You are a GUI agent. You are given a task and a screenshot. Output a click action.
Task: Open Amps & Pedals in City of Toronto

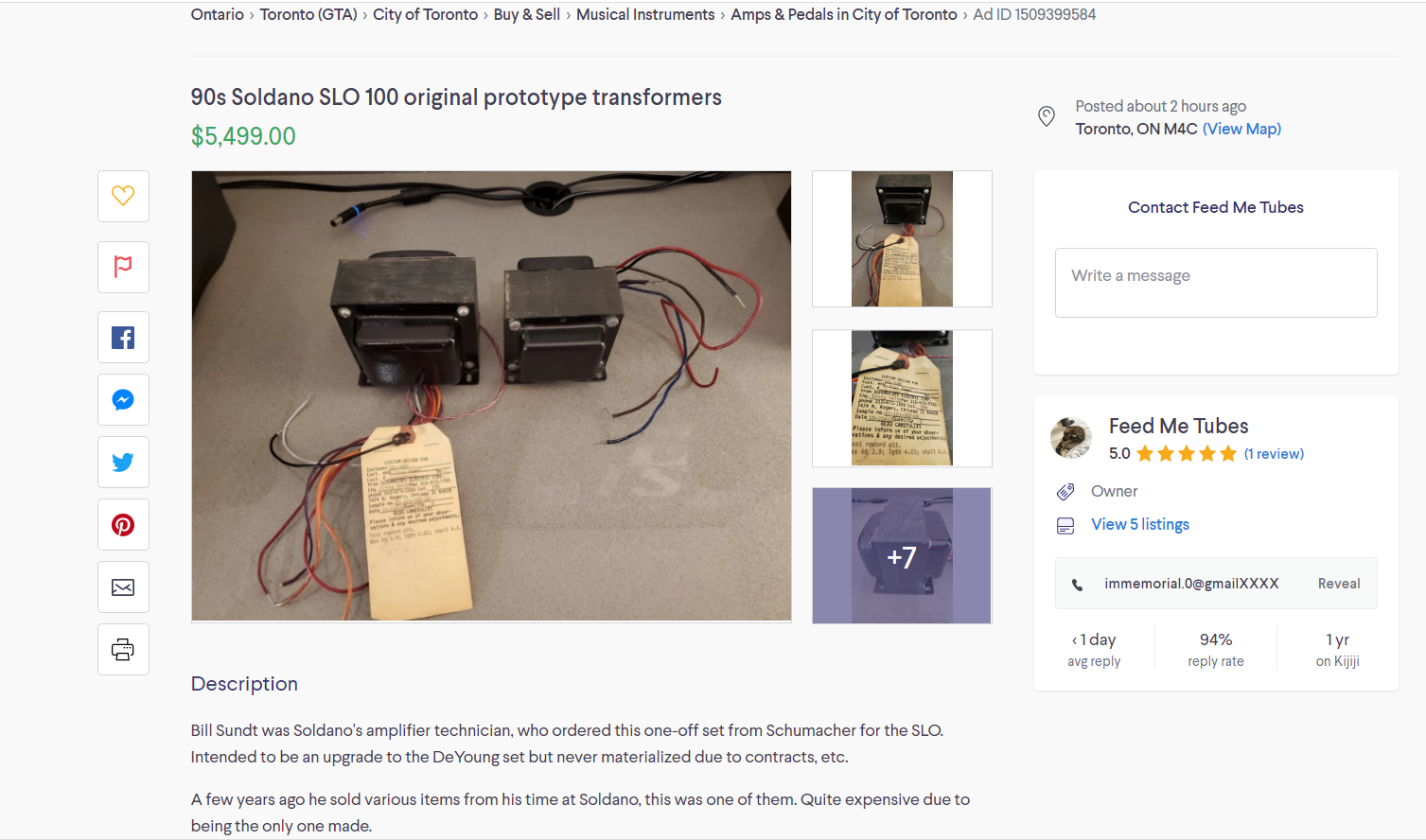(x=844, y=14)
